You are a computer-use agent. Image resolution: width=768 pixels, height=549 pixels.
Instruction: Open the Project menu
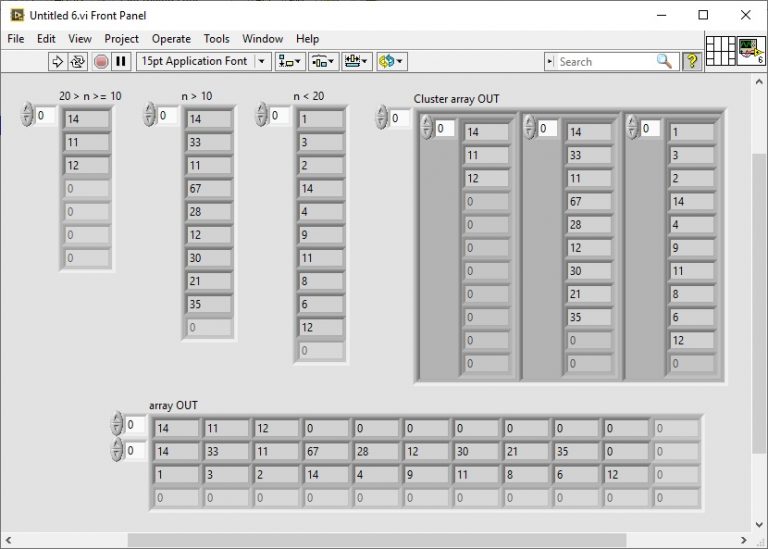coord(122,39)
